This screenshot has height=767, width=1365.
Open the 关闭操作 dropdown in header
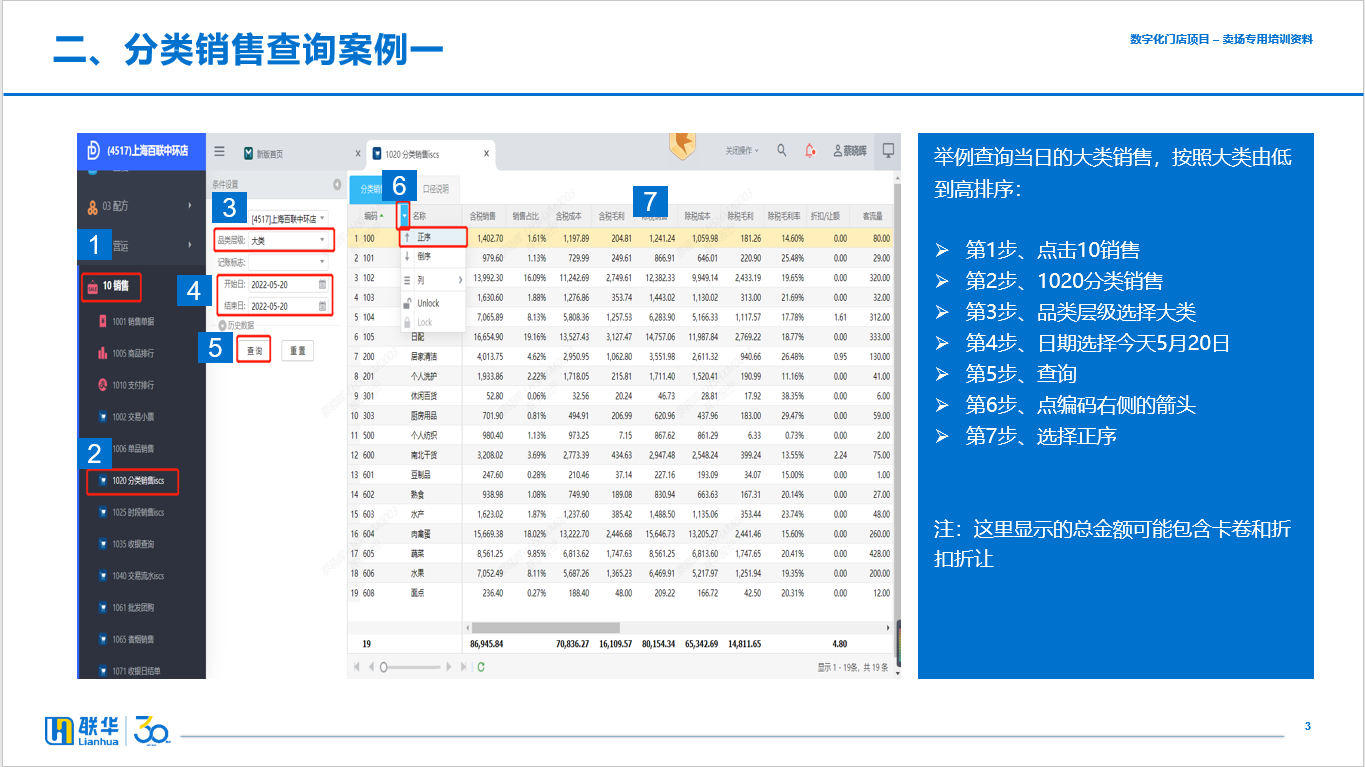click(742, 151)
